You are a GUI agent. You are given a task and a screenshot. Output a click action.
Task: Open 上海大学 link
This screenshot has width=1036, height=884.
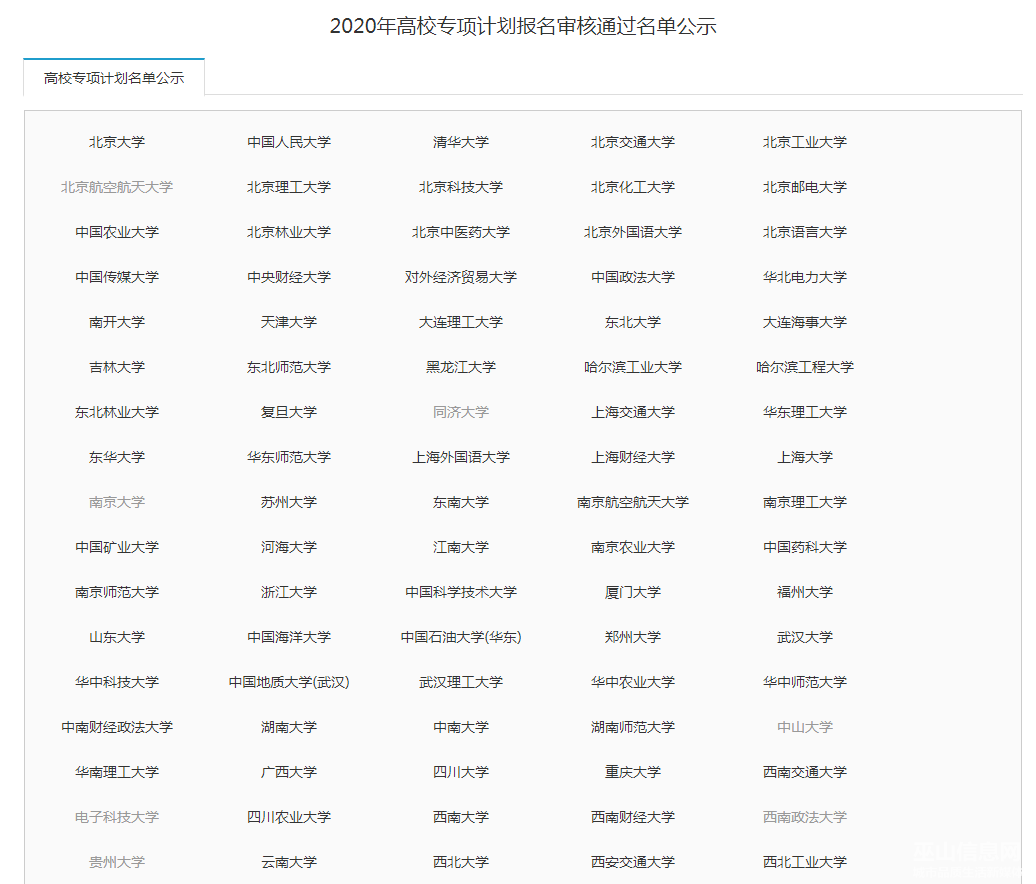click(x=804, y=457)
